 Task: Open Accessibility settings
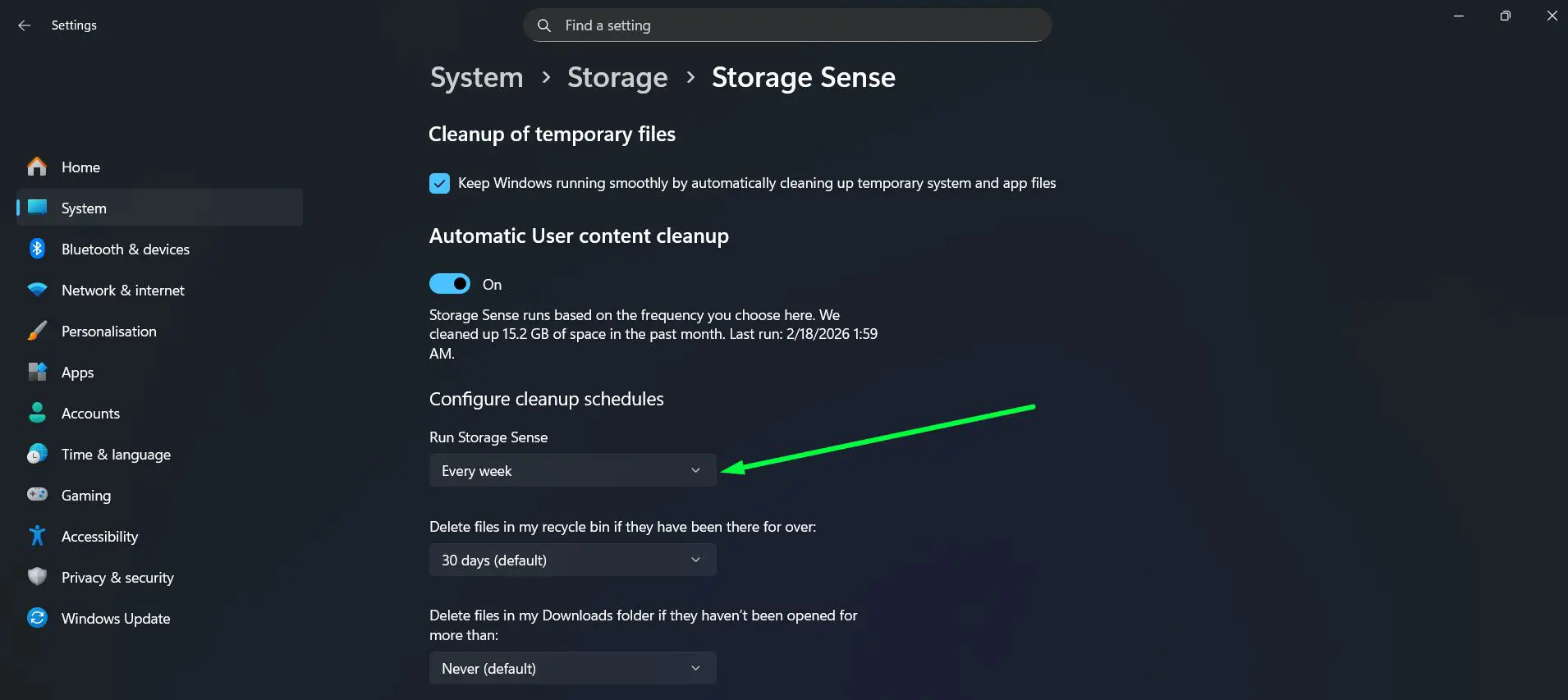click(99, 536)
